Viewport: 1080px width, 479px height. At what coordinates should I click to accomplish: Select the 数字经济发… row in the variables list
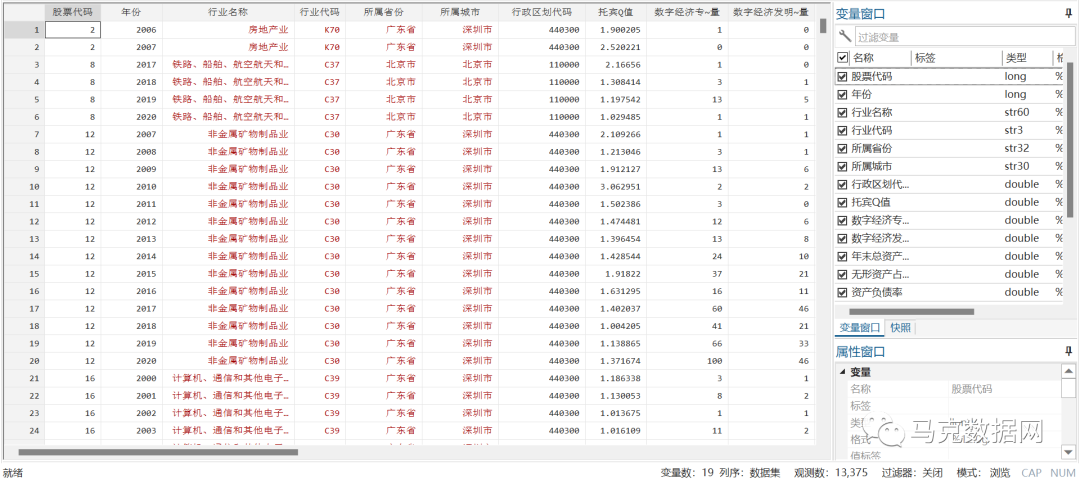point(951,238)
